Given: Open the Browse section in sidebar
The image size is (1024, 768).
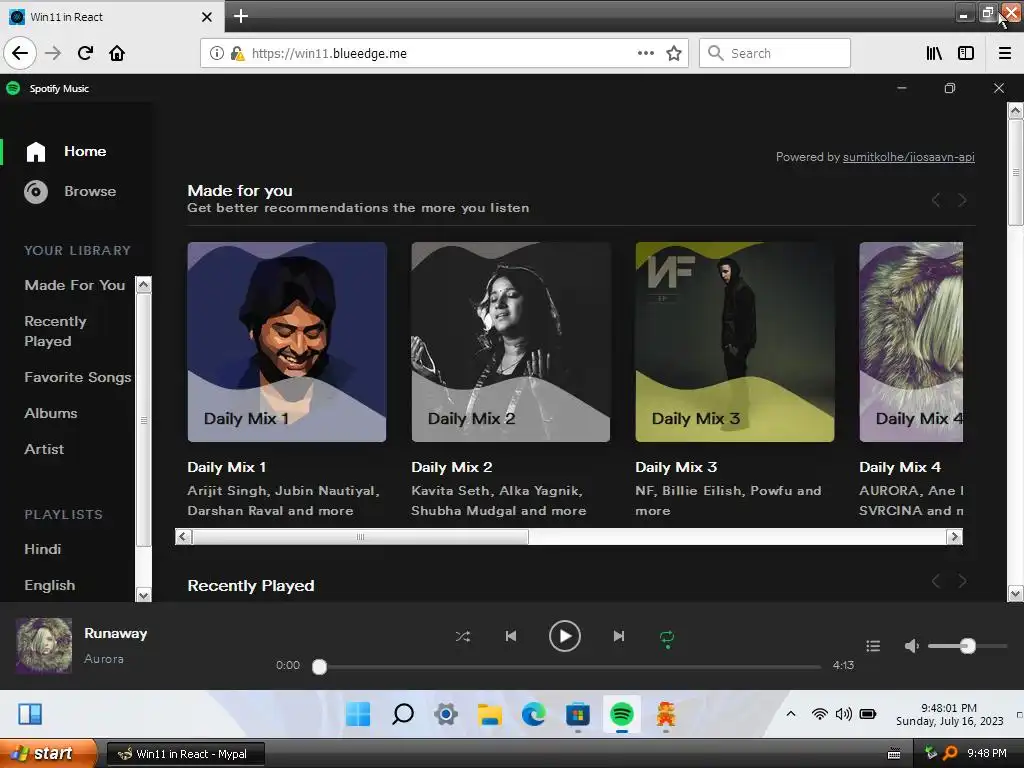Looking at the screenshot, I should pyautogui.click(x=71, y=191).
